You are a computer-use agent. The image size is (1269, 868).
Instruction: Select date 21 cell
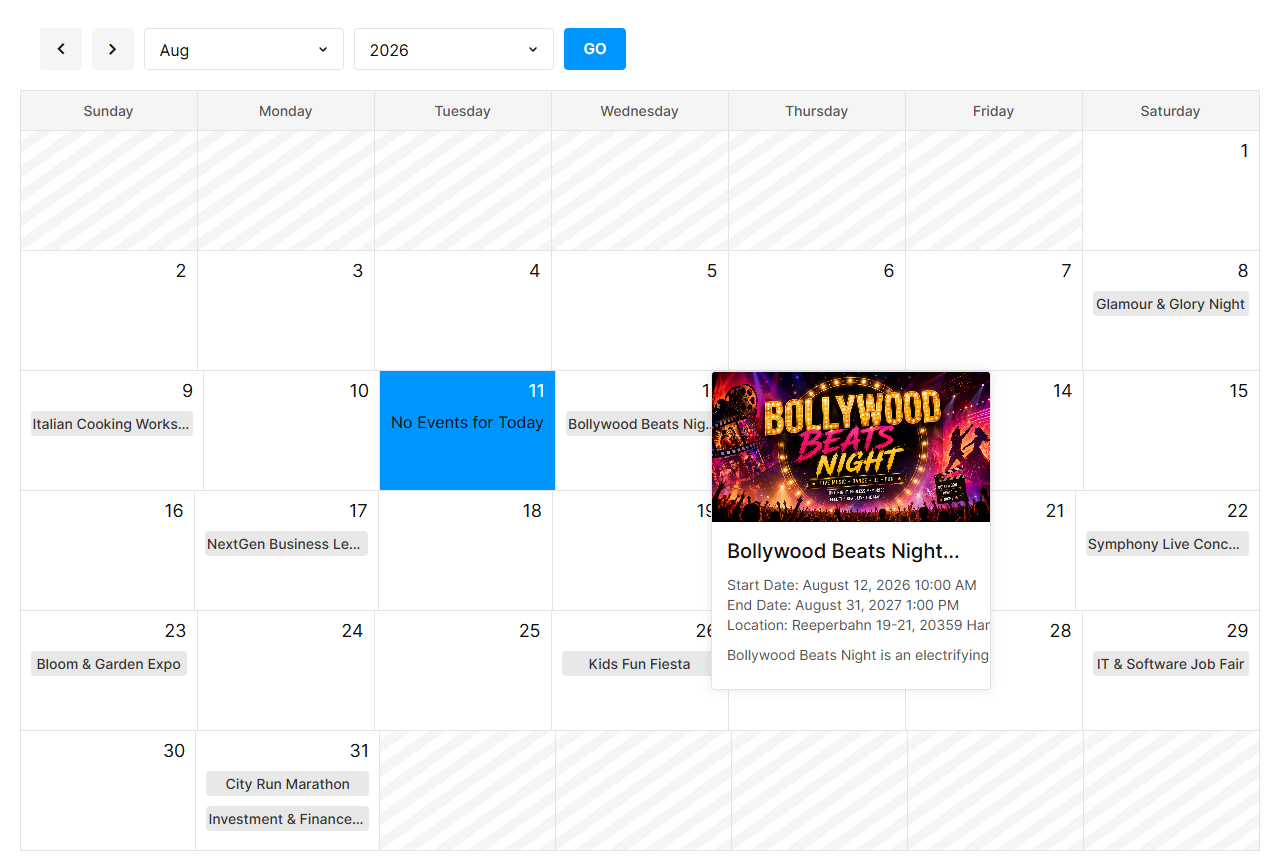point(1033,550)
